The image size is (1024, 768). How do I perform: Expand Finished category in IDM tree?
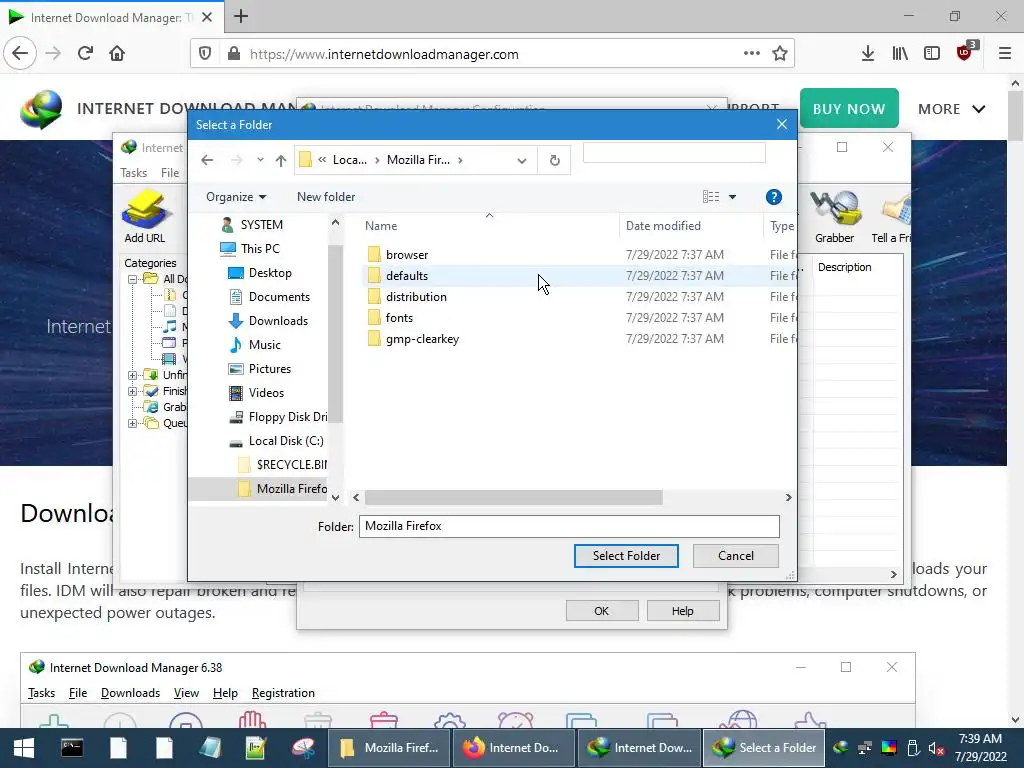(132, 391)
